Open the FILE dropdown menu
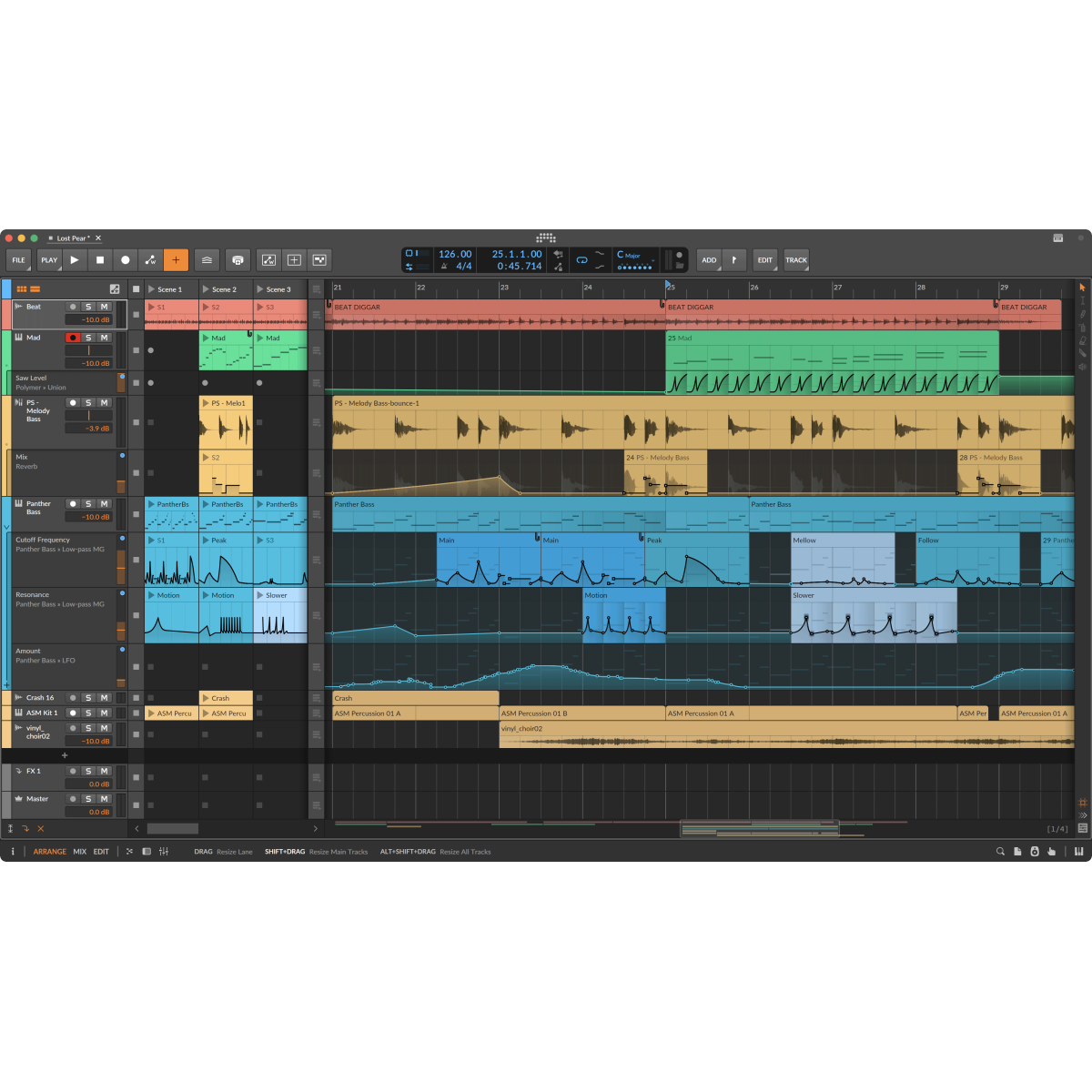 [x=19, y=260]
